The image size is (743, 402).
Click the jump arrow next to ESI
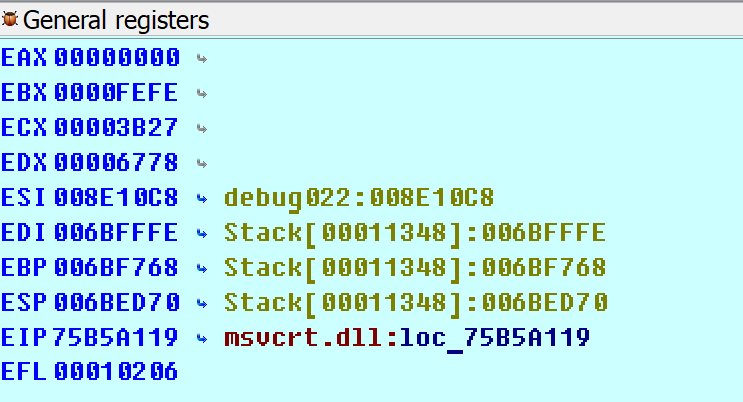pyautogui.click(x=201, y=198)
